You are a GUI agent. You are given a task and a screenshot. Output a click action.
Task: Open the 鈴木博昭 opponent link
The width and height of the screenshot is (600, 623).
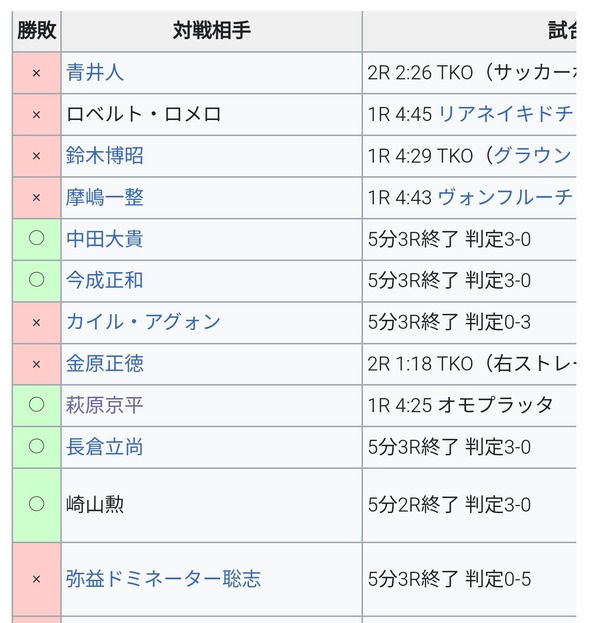(x=105, y=156)
